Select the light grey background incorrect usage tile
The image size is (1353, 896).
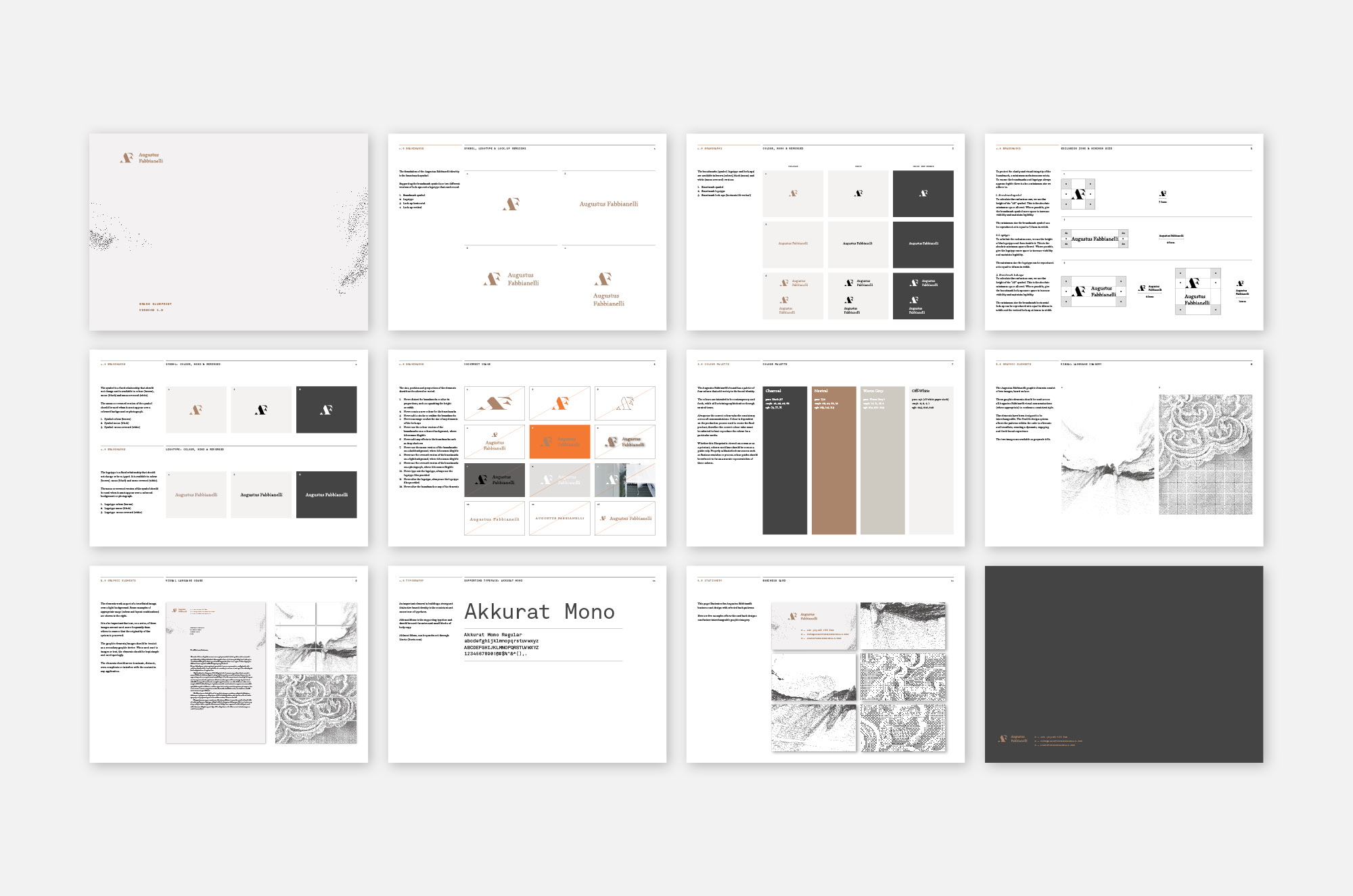[x=559, y=480]
